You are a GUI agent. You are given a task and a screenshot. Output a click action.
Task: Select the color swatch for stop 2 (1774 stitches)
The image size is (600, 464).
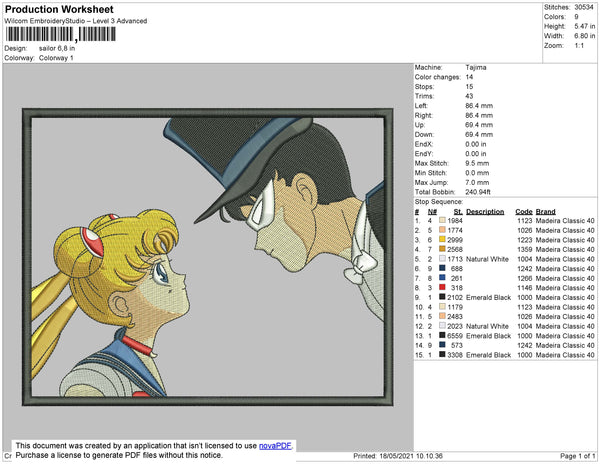(442, 230)
